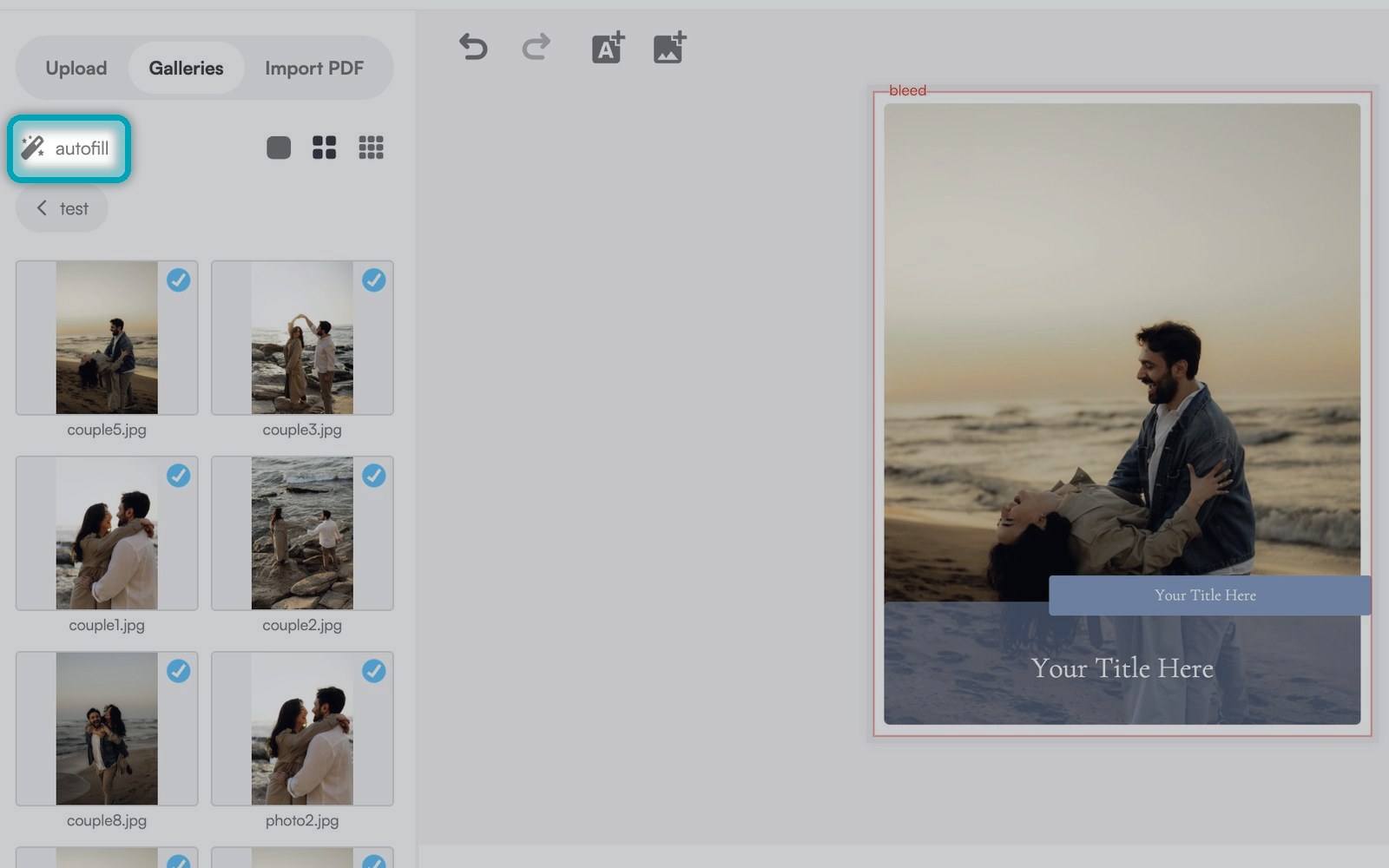This screenshot has width=1389, height=868.
Task: Click the couple2.jpg file name label
Action: pos(302,625)
